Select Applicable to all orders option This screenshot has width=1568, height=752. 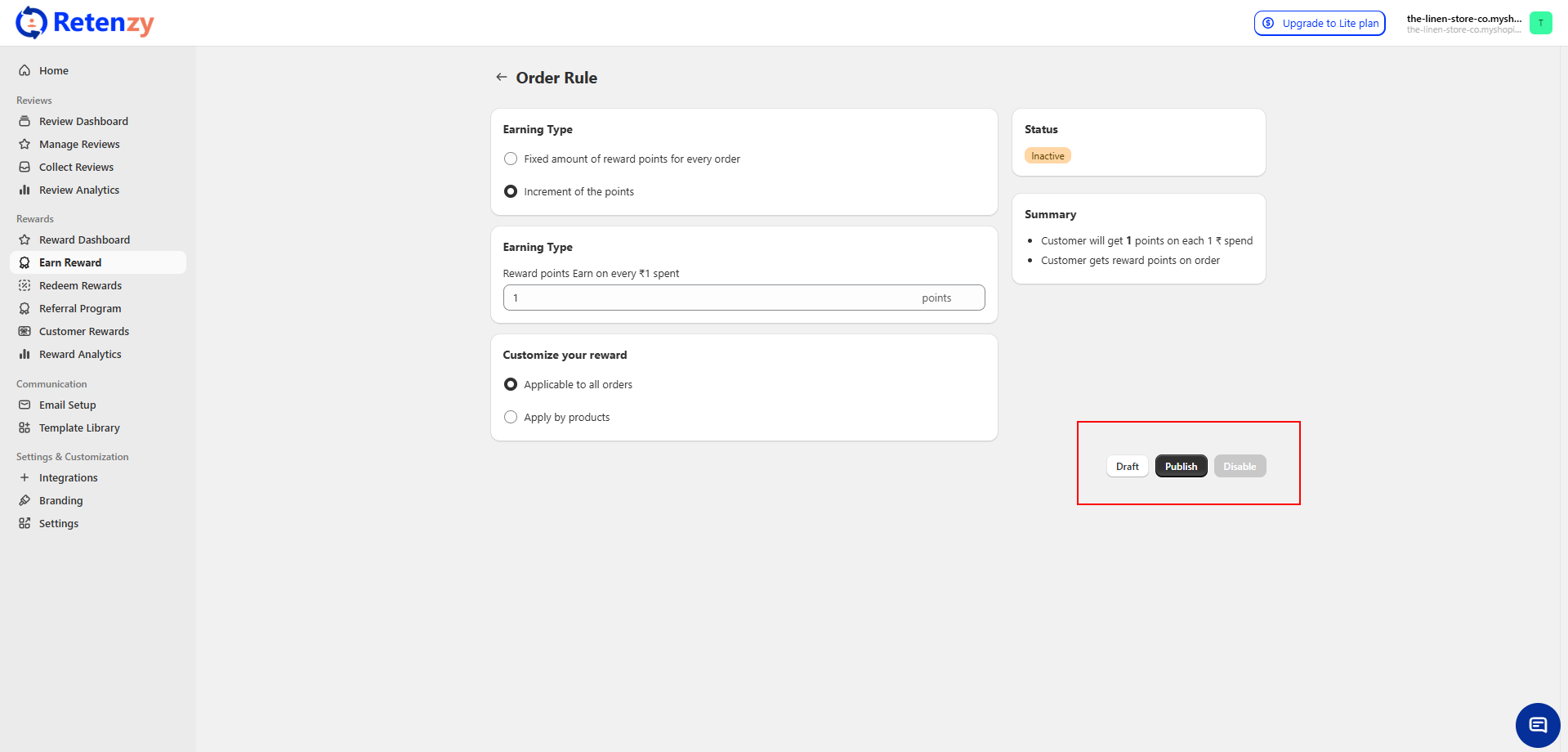(x=511, y=385)
